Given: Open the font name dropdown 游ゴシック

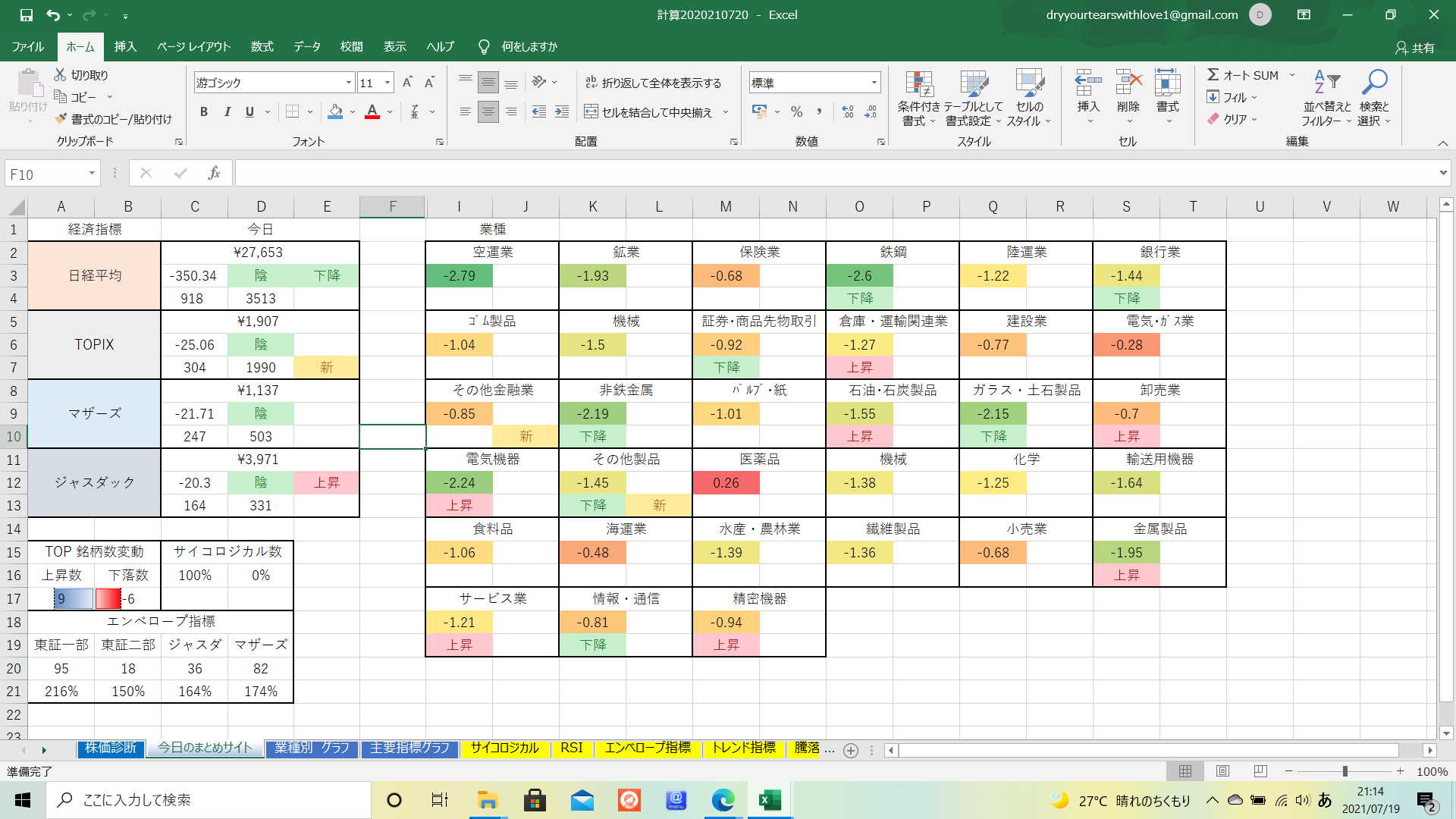Looking at the screenshot, I should [x=349, y=83].
